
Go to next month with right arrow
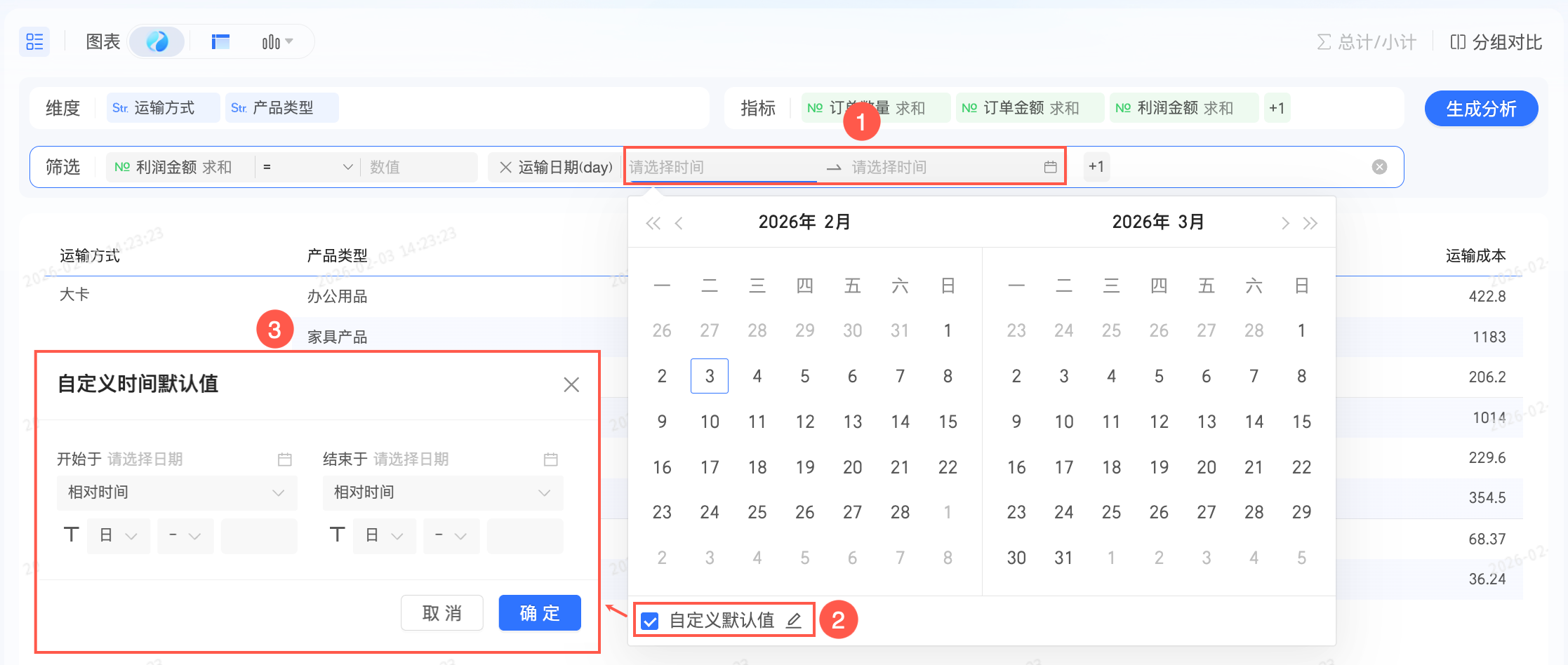pos(1284,223)
